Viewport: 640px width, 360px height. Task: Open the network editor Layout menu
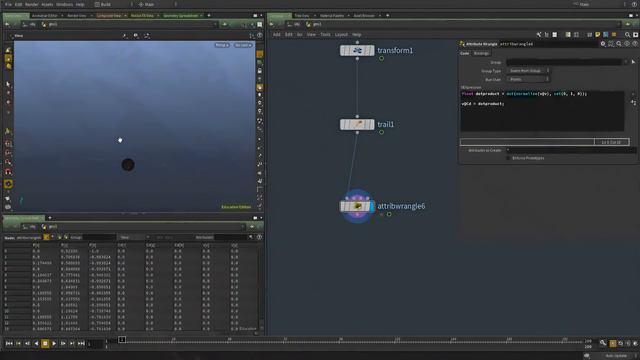tap(341, 35)
